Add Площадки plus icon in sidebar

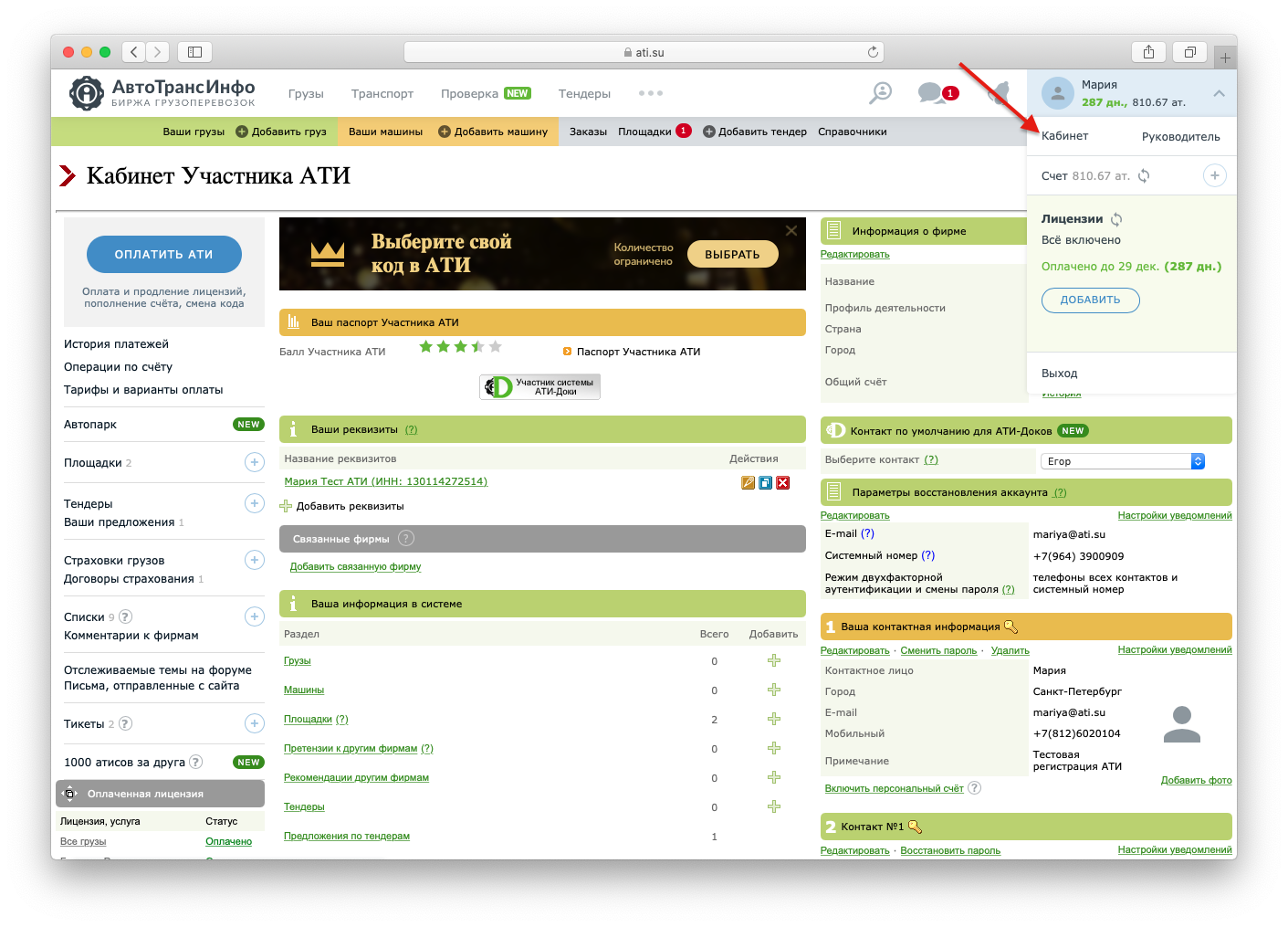pos(255,462)
